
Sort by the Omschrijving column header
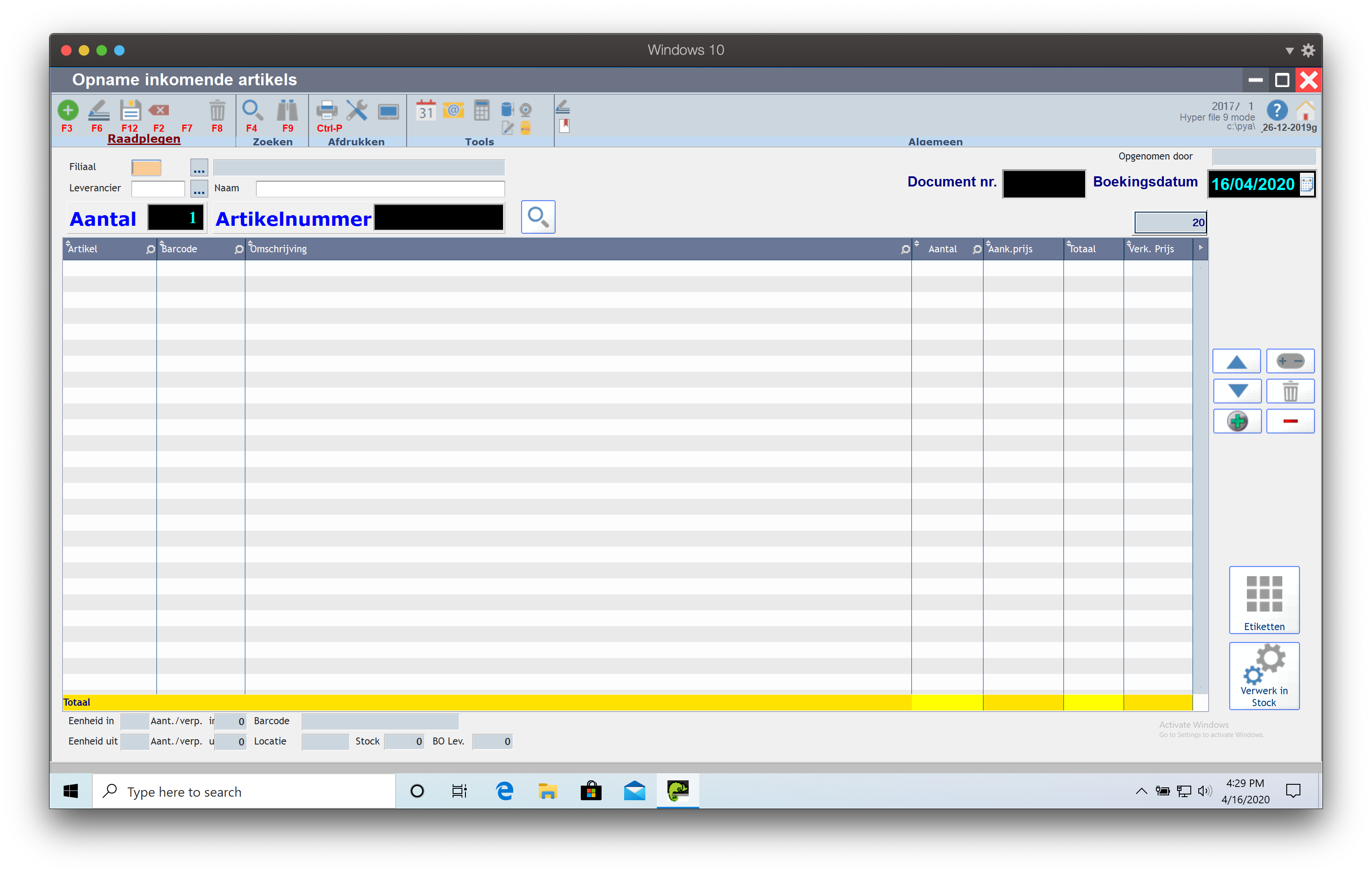coord(278,249)
